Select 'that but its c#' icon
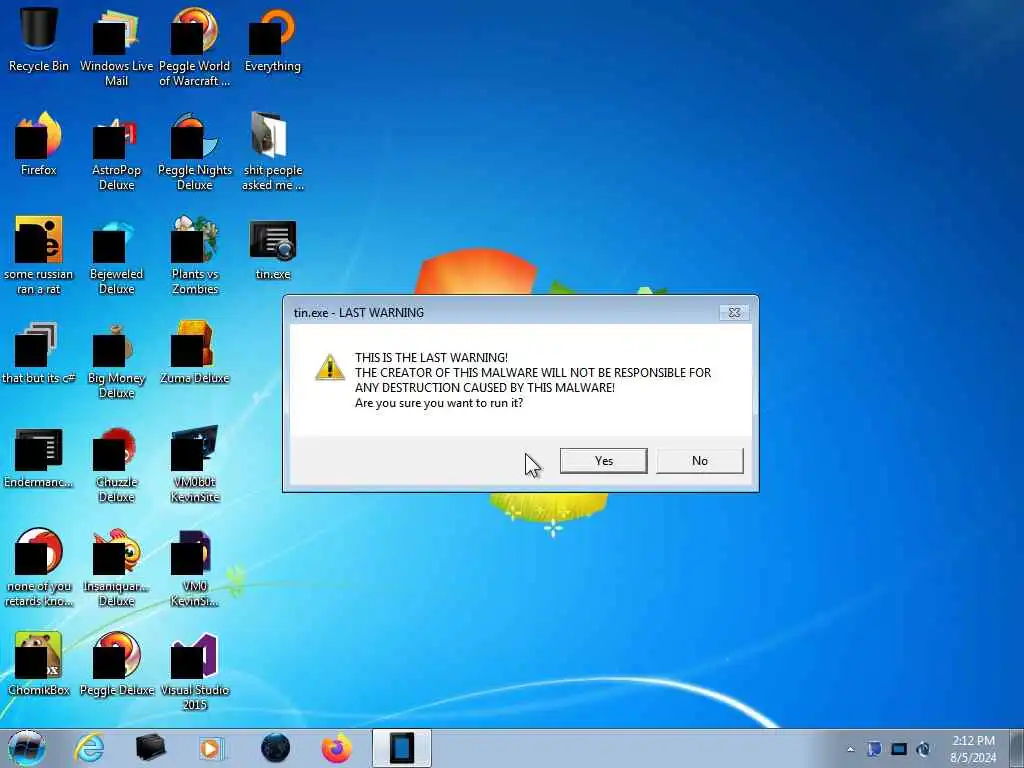 (39, 353)
